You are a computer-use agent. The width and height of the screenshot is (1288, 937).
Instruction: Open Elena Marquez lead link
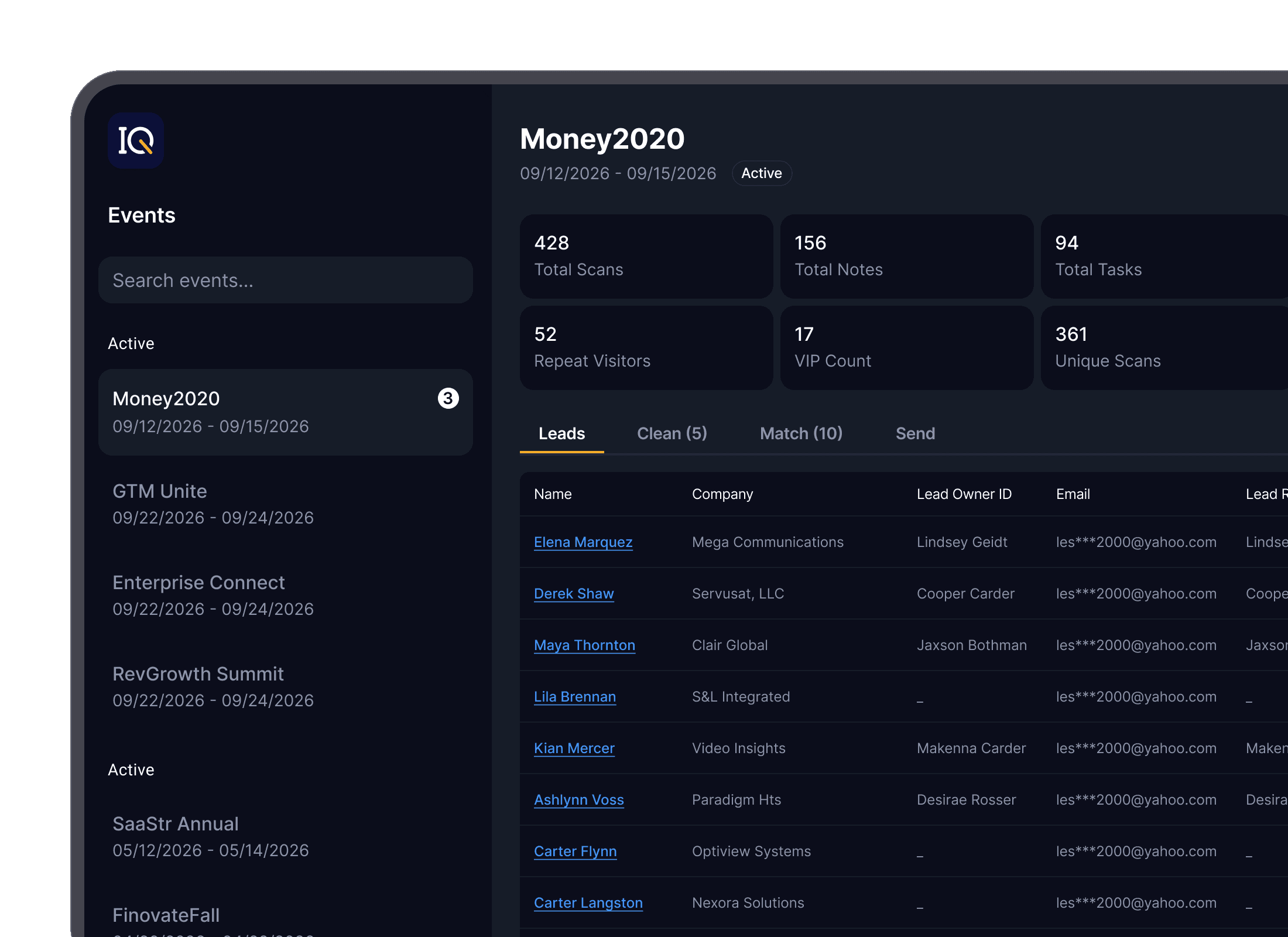click(x=583, y=542)
